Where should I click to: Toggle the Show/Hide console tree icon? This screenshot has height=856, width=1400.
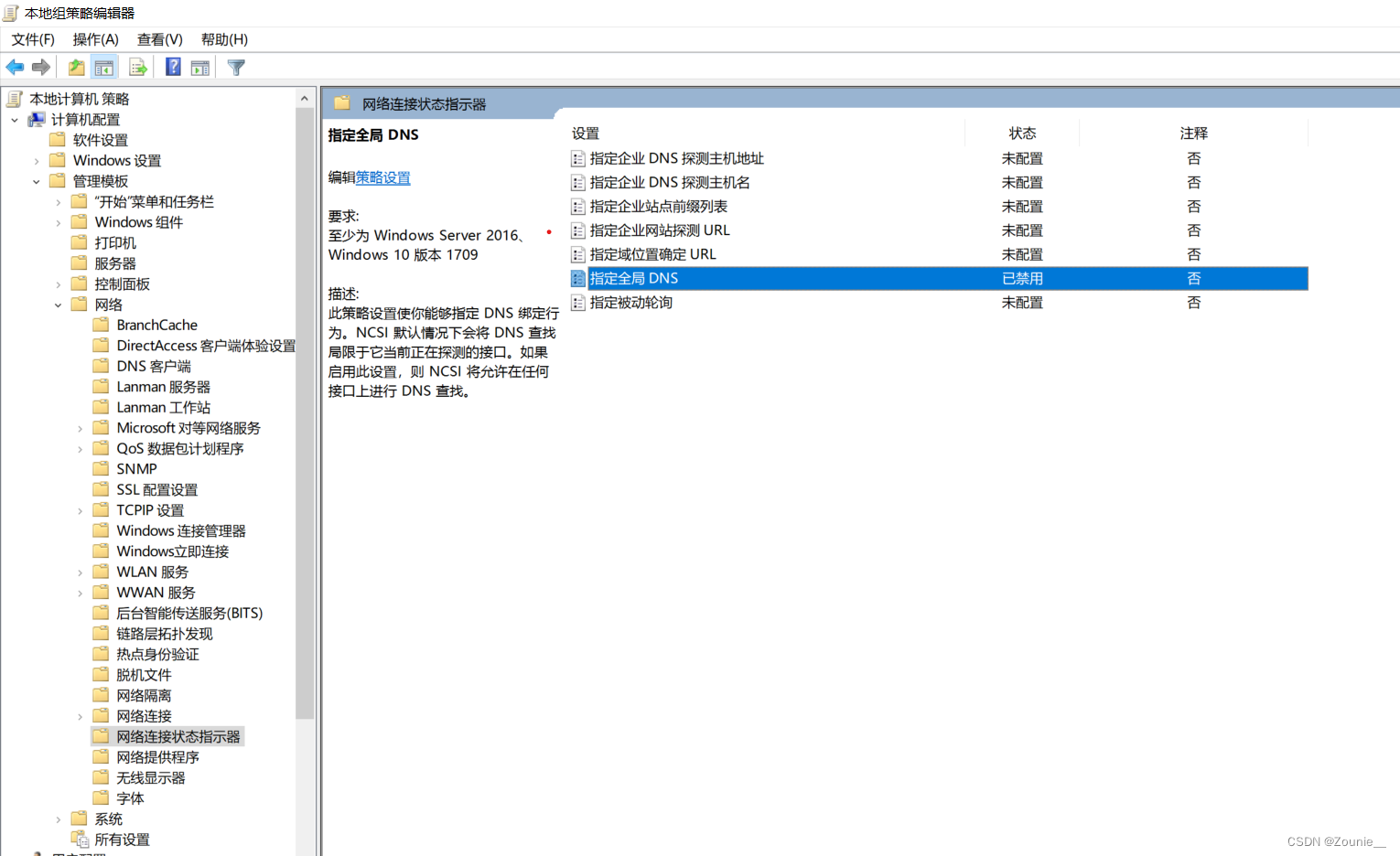point(104,67)
